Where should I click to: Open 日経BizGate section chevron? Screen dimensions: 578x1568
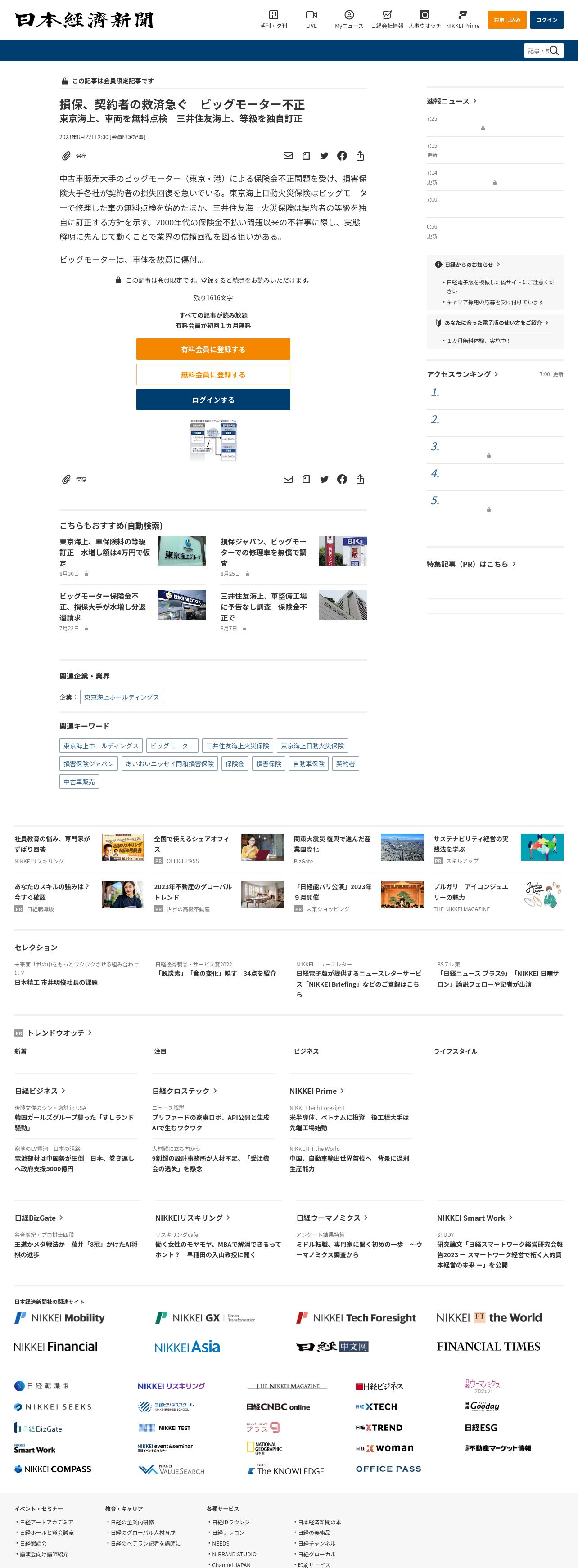tap(61, 1218)
